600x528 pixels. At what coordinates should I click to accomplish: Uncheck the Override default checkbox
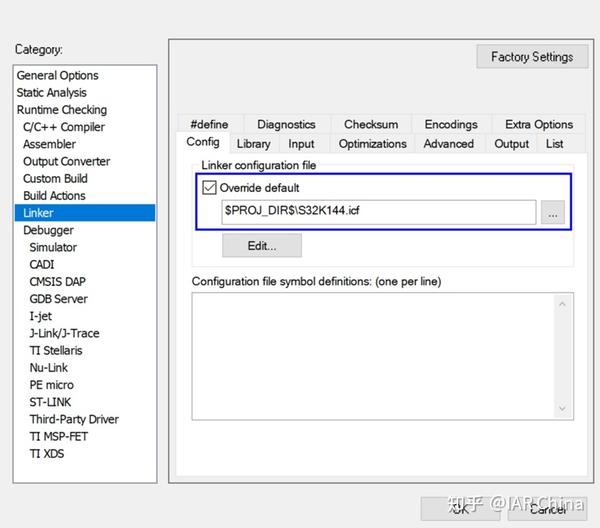pos(209,188)
